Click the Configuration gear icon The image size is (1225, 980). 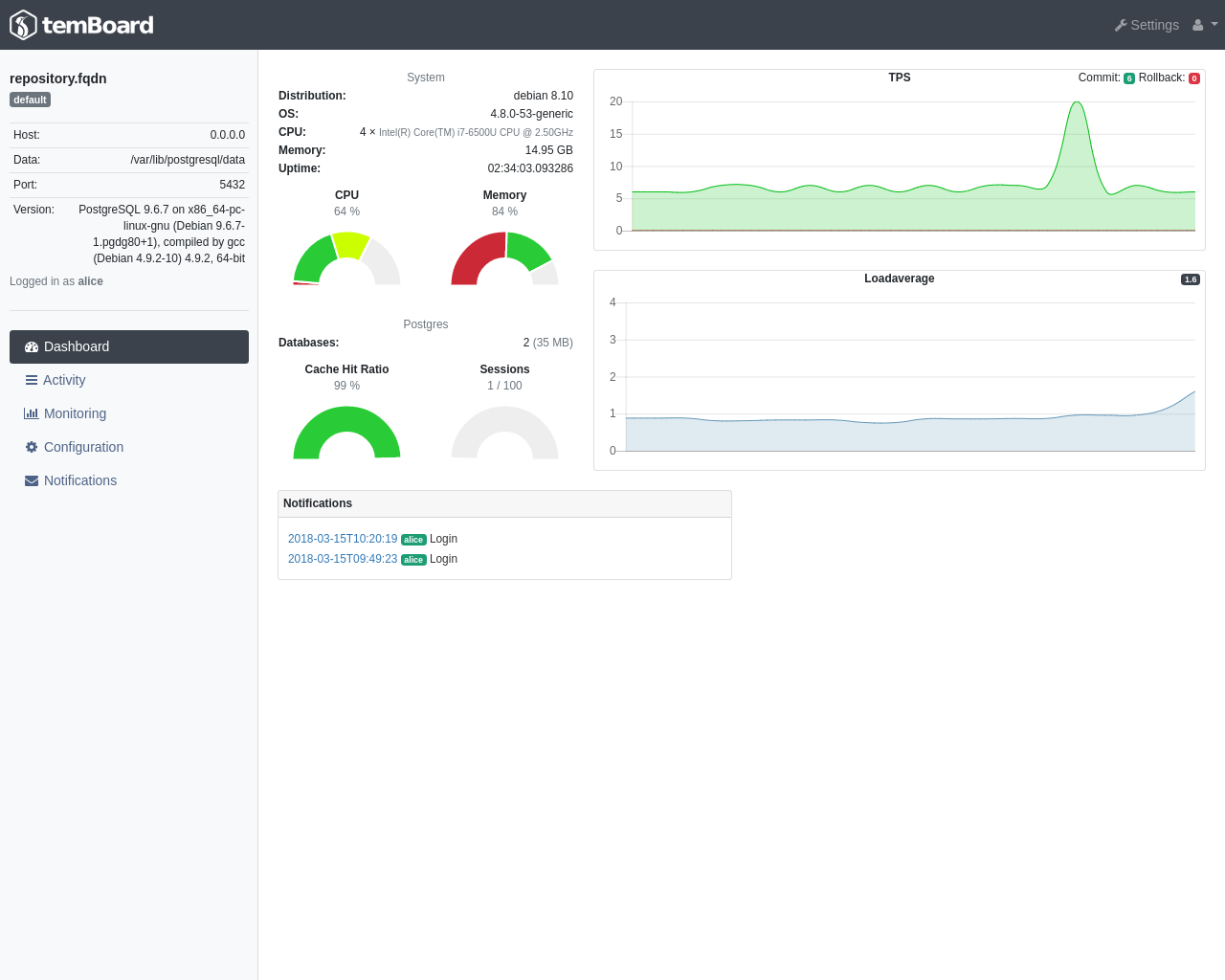coord(31,447)
